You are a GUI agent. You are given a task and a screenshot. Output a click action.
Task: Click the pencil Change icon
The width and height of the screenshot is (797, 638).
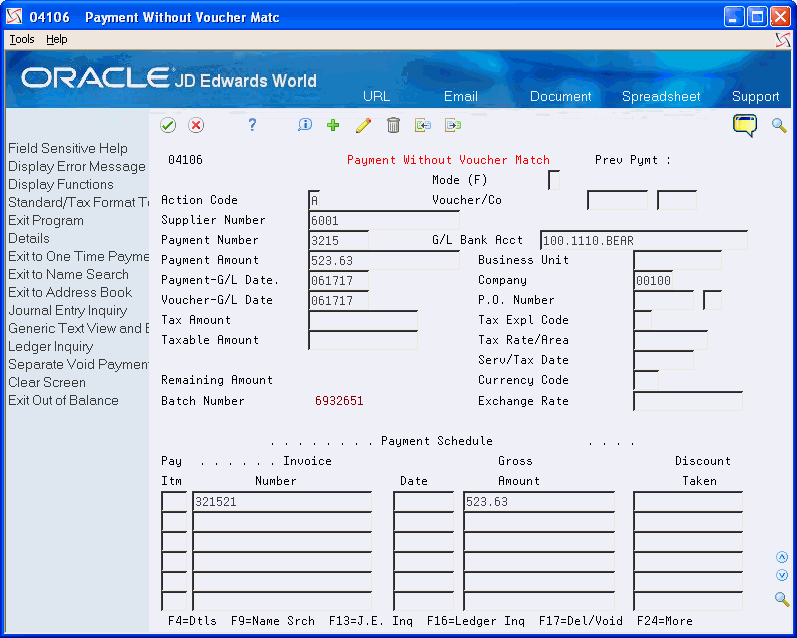click(x=363, y=125)
